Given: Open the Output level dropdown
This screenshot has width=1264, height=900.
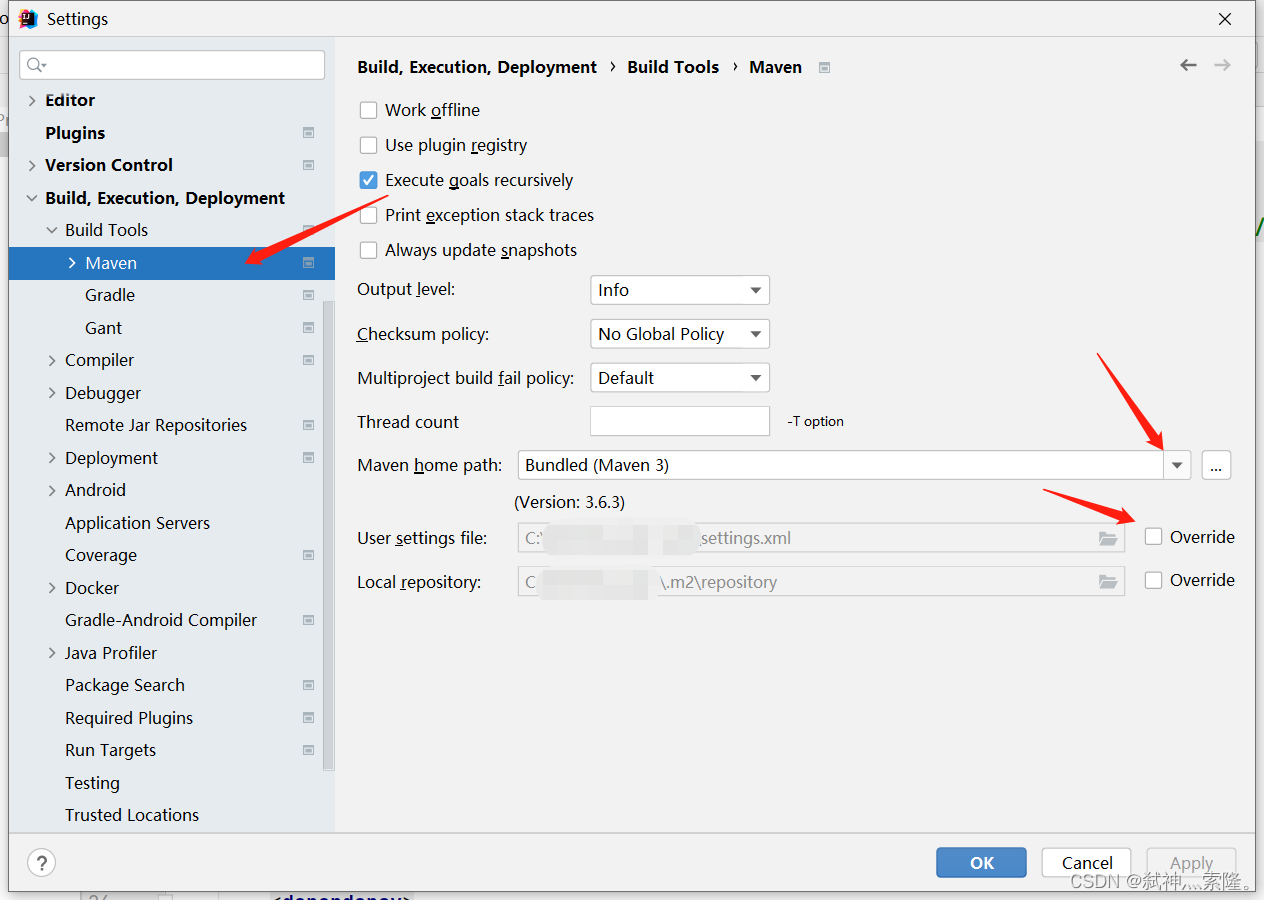Looking at the screenshot, I should pos(679,290).
